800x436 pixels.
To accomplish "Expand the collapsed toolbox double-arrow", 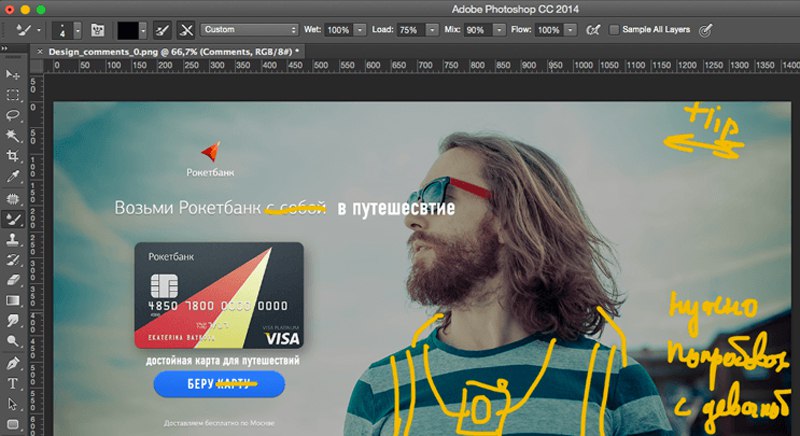I will 4,48.
